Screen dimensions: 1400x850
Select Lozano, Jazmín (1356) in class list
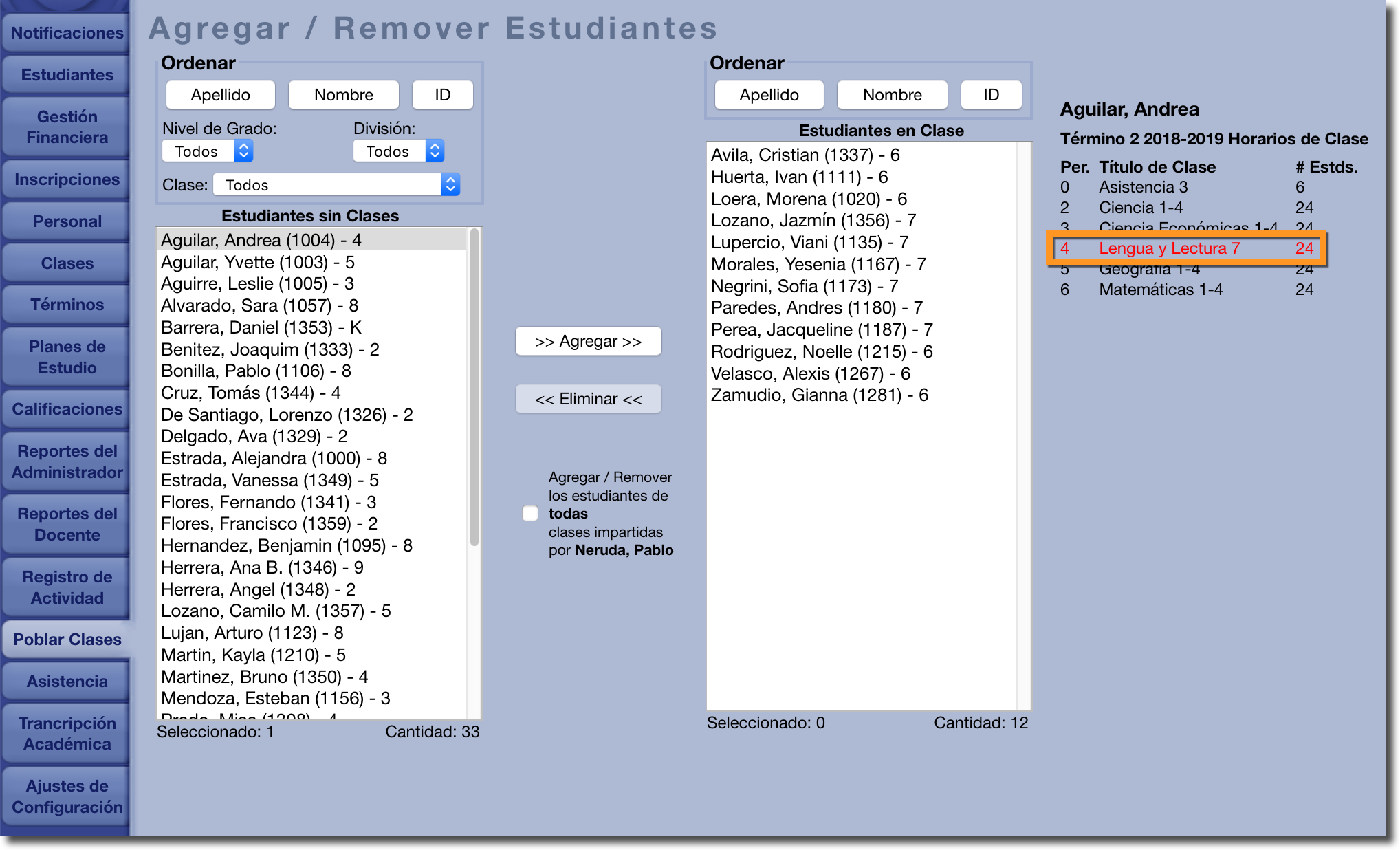[x=813, y=221]
